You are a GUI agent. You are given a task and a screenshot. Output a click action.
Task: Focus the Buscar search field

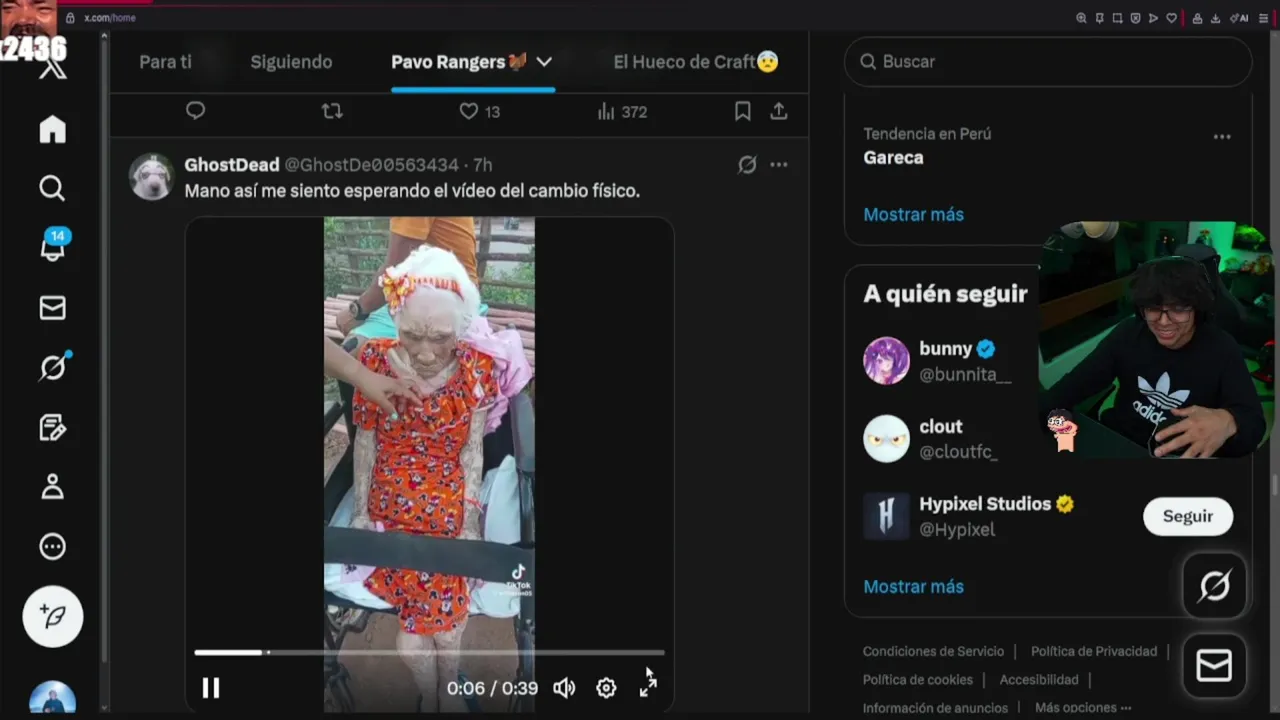pos(1048,62)
